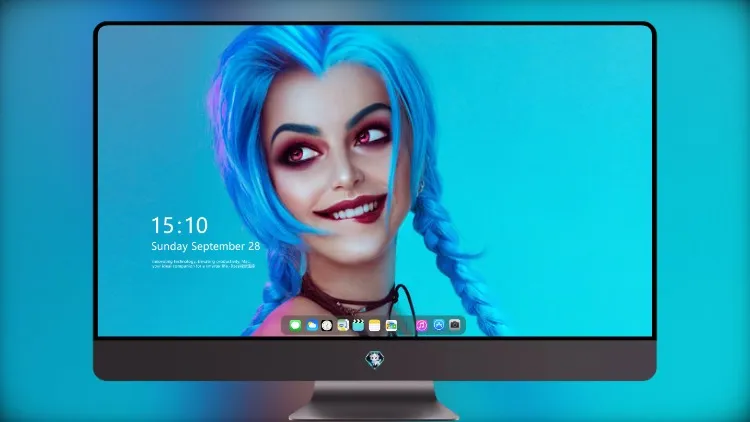Open the Weather app with cloud icon
This screenshot has width=750, height=422.
tap(311, 325)
